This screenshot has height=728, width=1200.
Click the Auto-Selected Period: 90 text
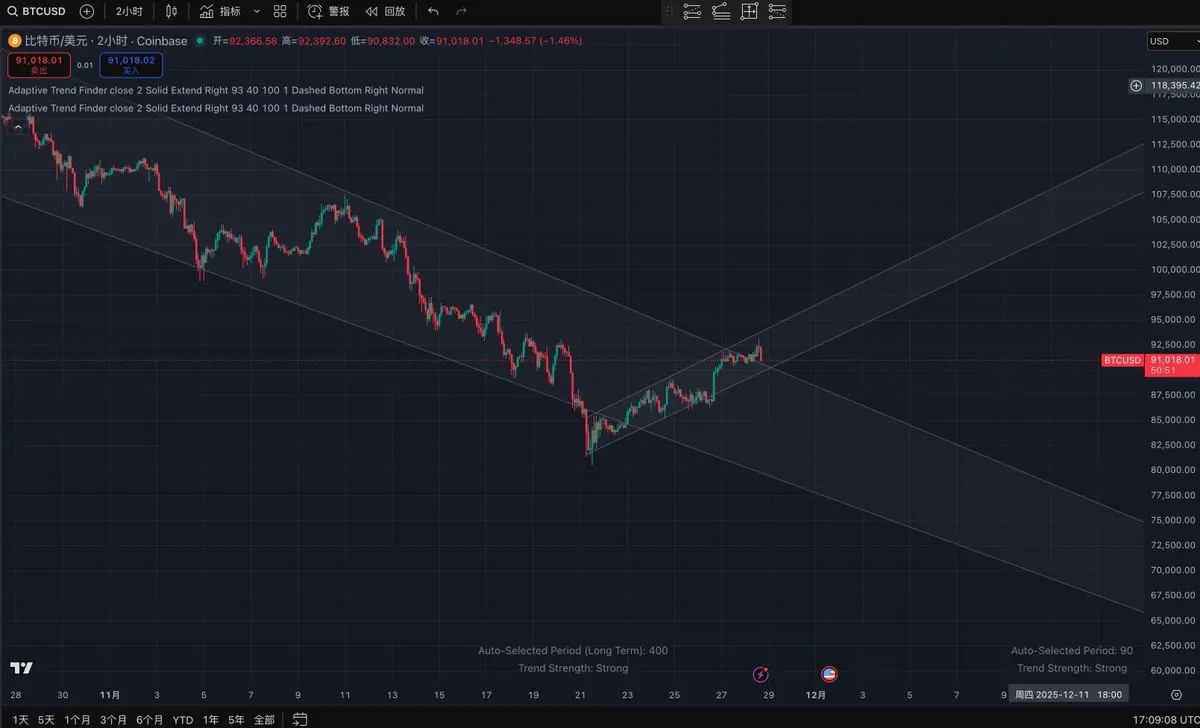(x=1072, y=650)
